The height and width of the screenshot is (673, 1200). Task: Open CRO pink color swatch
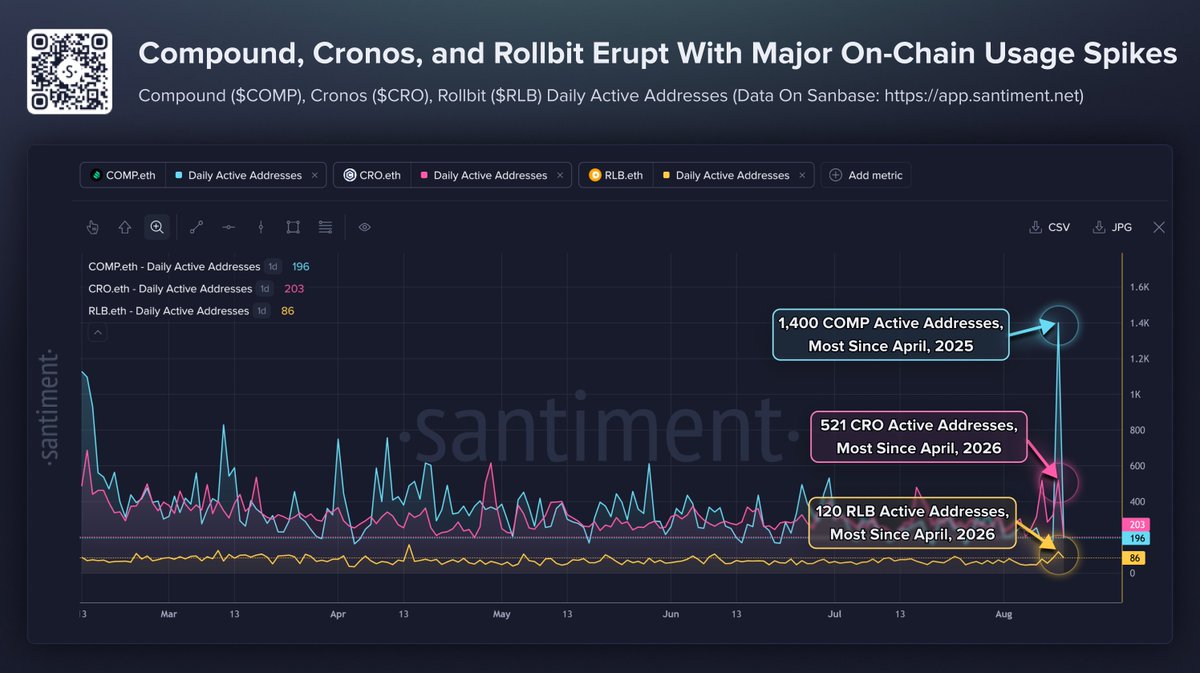(x=425, y=175)
